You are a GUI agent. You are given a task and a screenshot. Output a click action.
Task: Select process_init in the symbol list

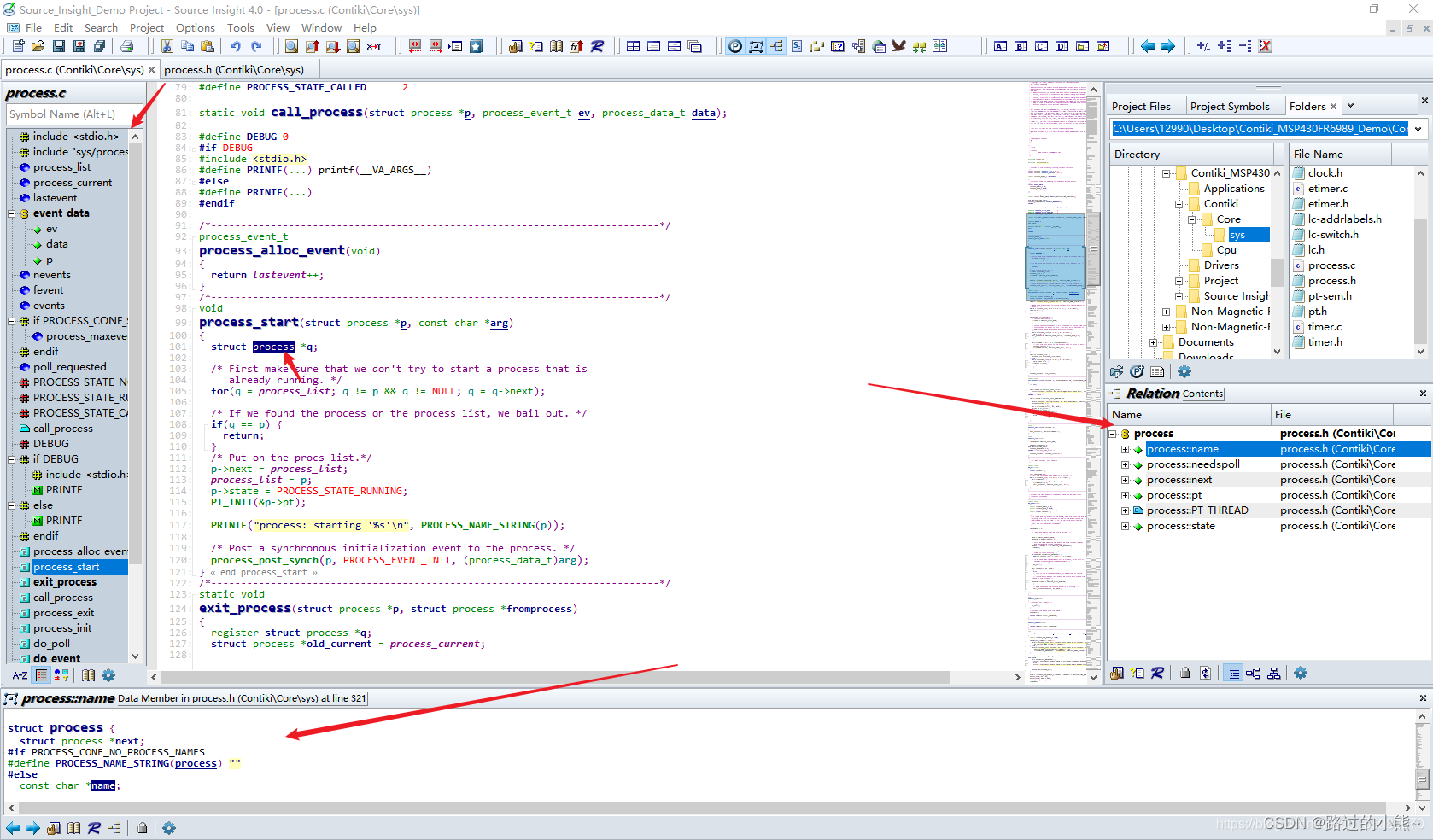coord(62,628)
